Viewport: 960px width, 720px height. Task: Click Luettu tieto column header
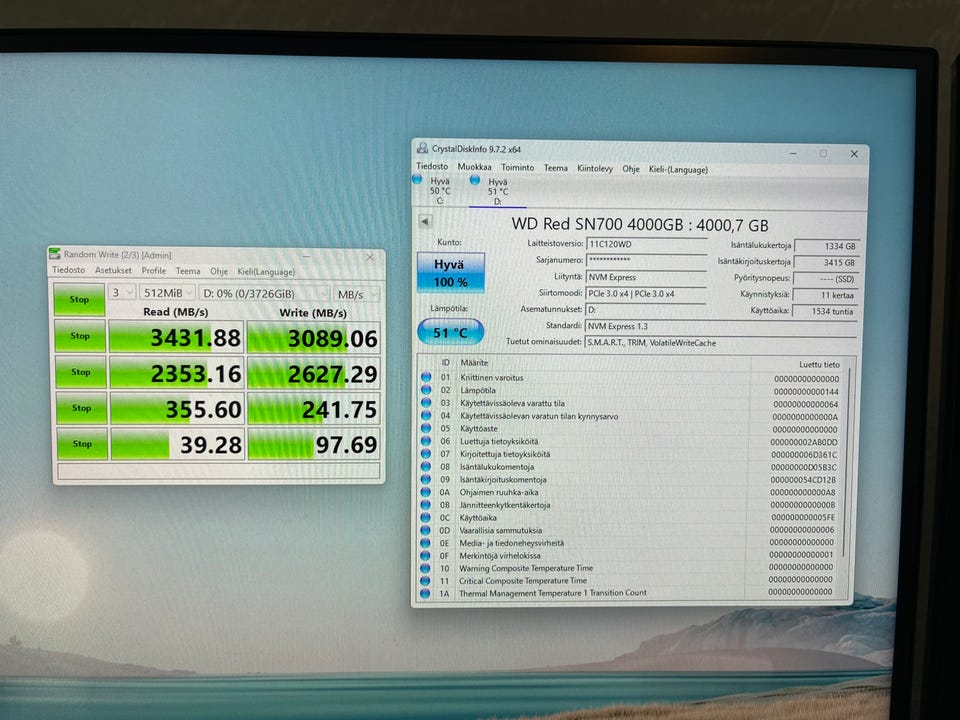pos(819,364)
